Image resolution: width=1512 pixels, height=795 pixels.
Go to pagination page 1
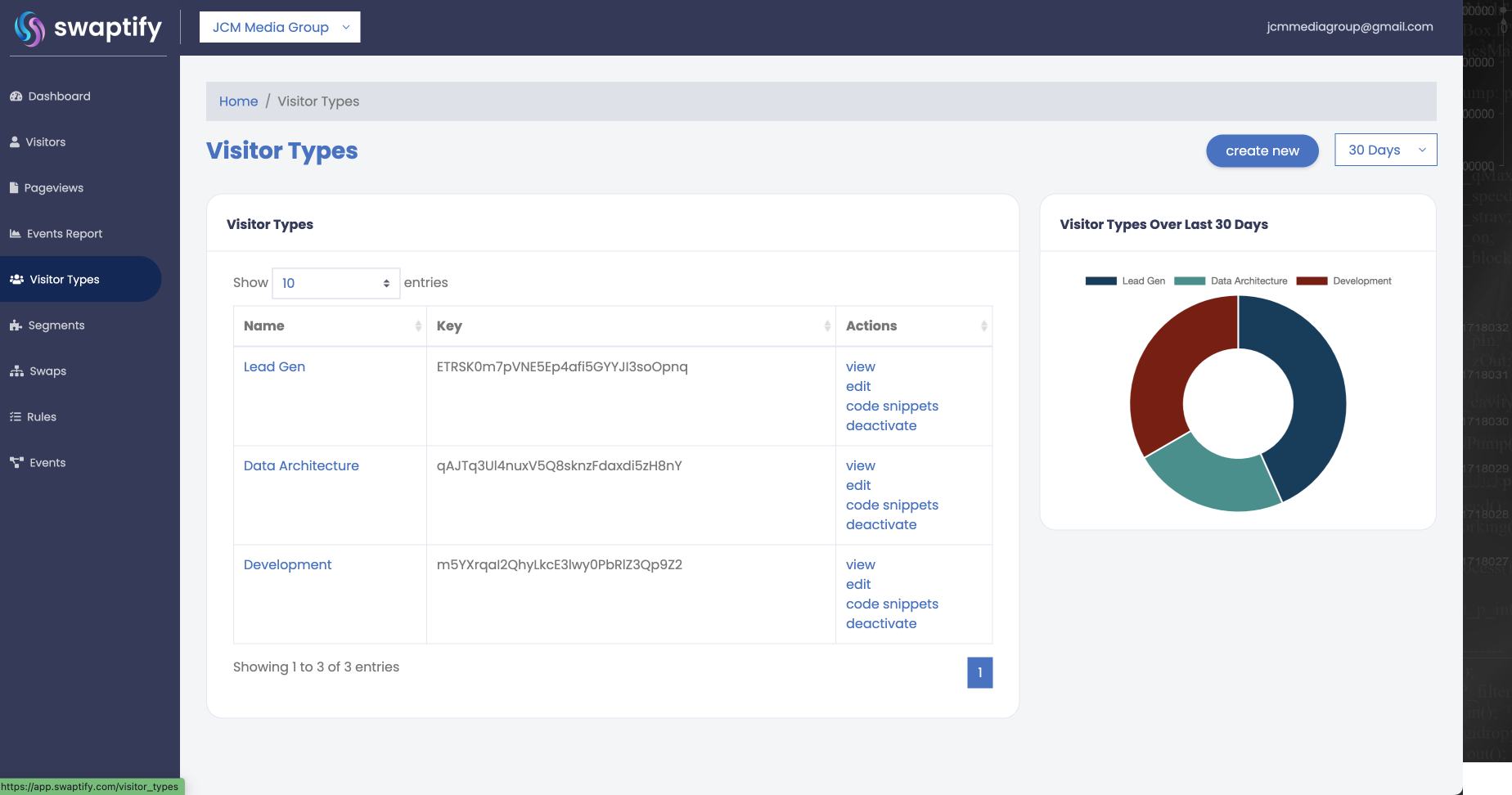point(980,673)
